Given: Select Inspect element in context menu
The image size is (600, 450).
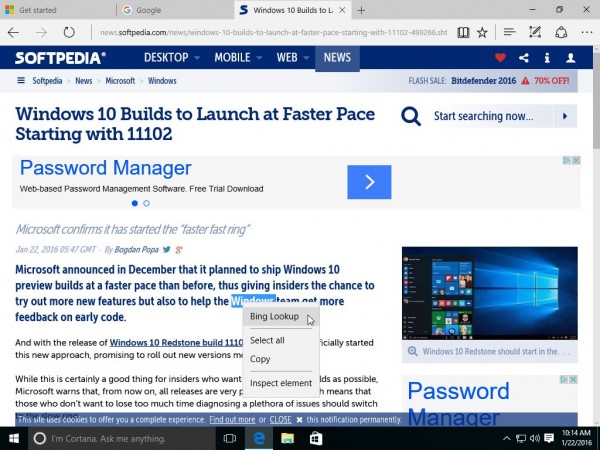Looking at the screenshot, I should (281, 383).
